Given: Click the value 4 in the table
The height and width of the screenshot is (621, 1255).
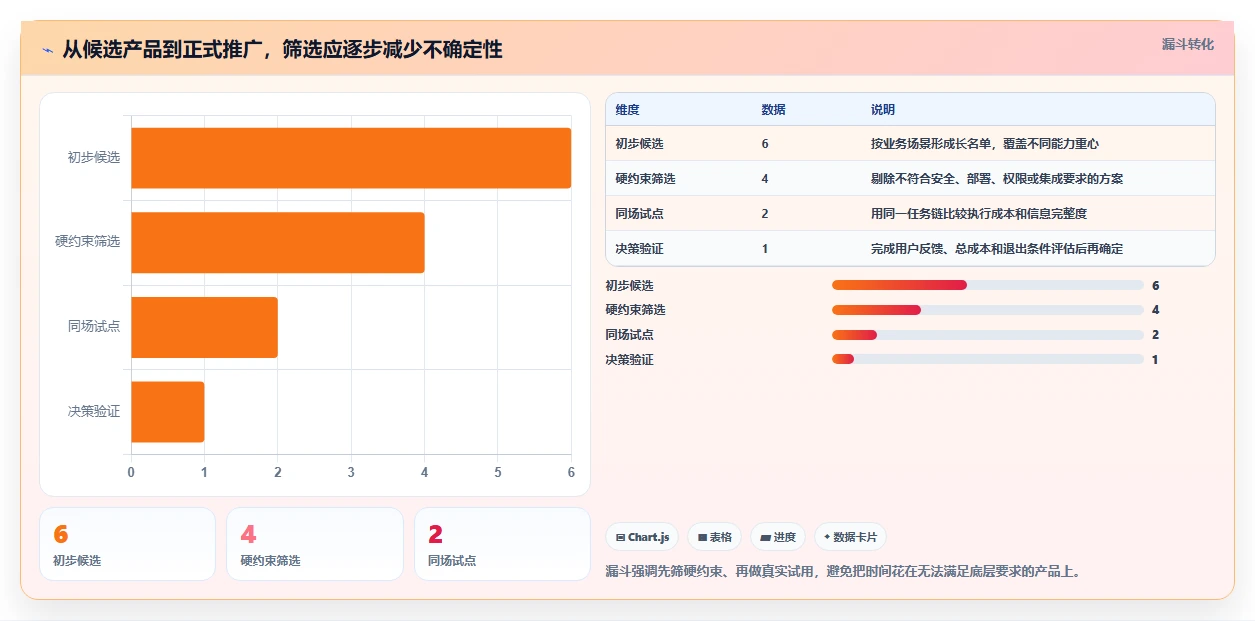Looking at the screenshot, I should 765,179.
